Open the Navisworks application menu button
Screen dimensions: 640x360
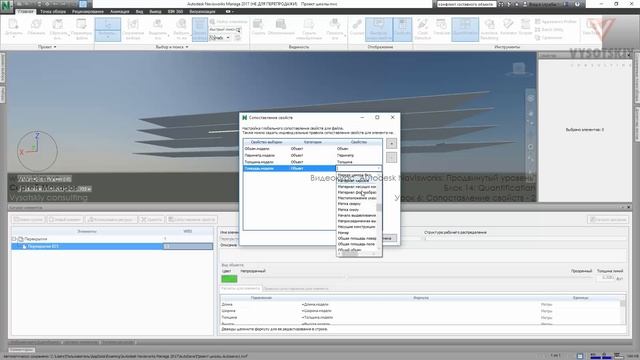(7, 7)
